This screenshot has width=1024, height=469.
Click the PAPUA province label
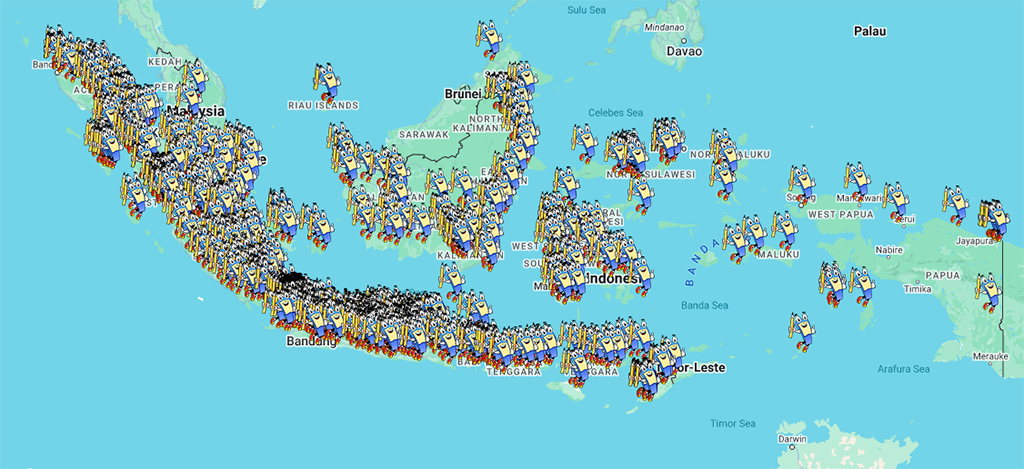tap(942, 276)
